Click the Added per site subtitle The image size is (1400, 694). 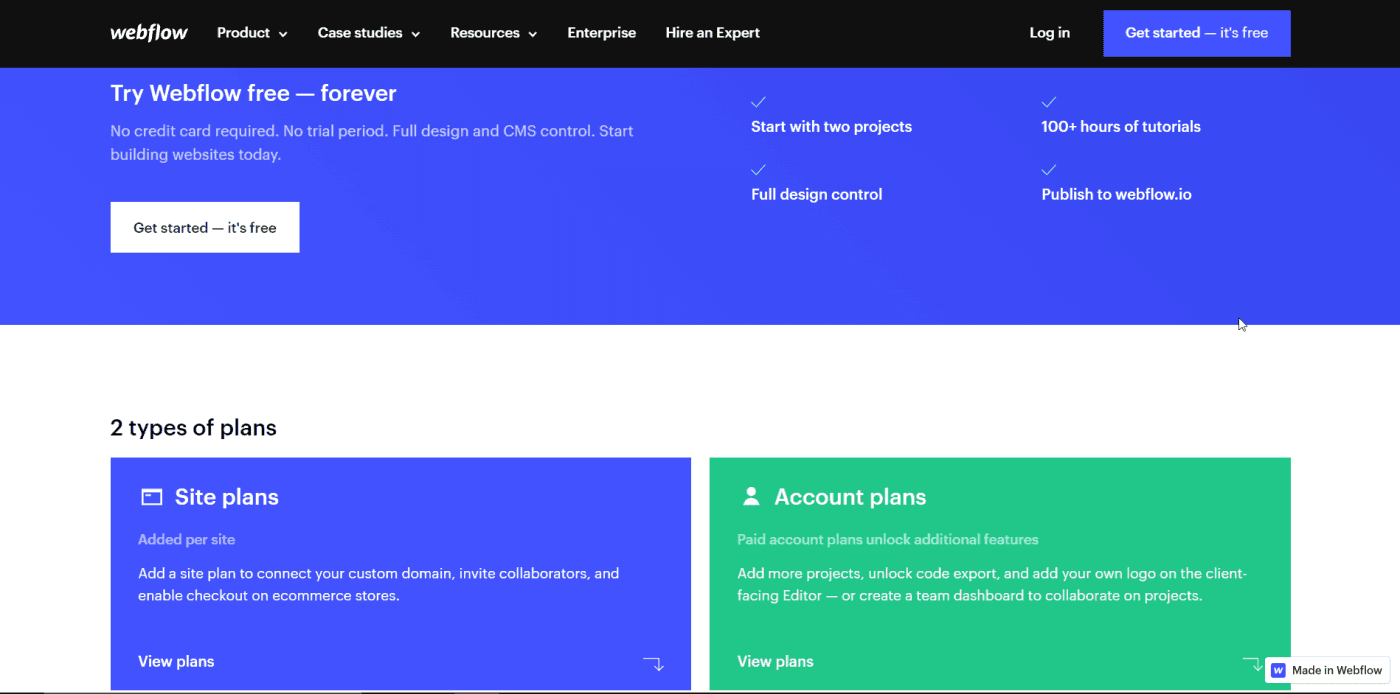pos(186,540)
